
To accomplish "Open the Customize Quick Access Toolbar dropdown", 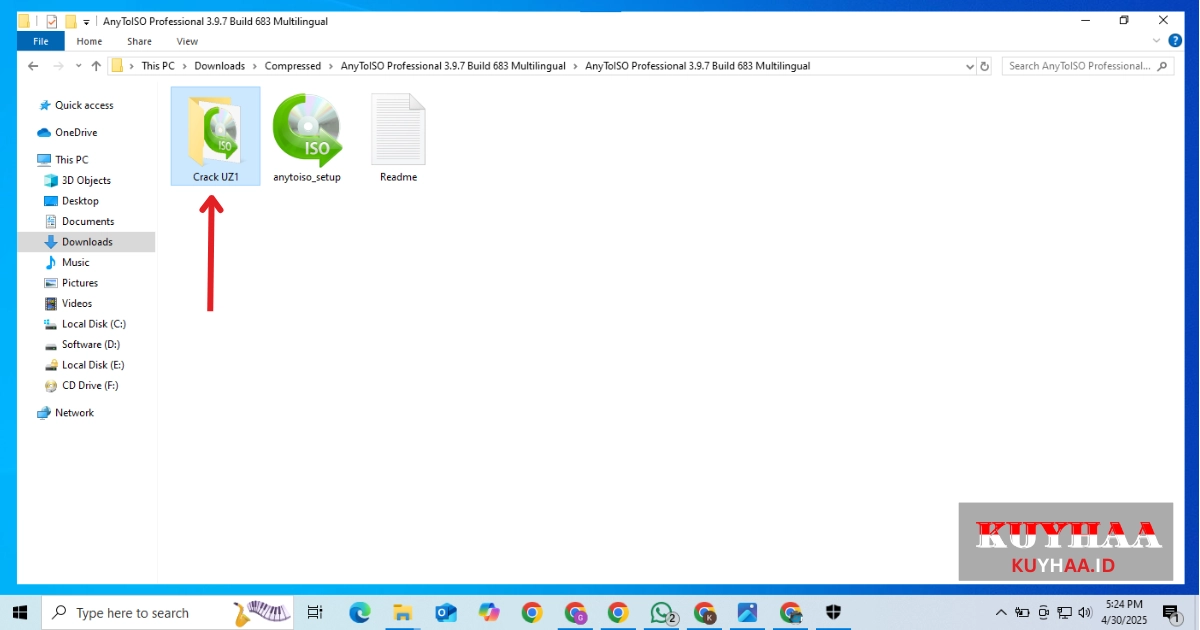I will [x=87, y=21].
